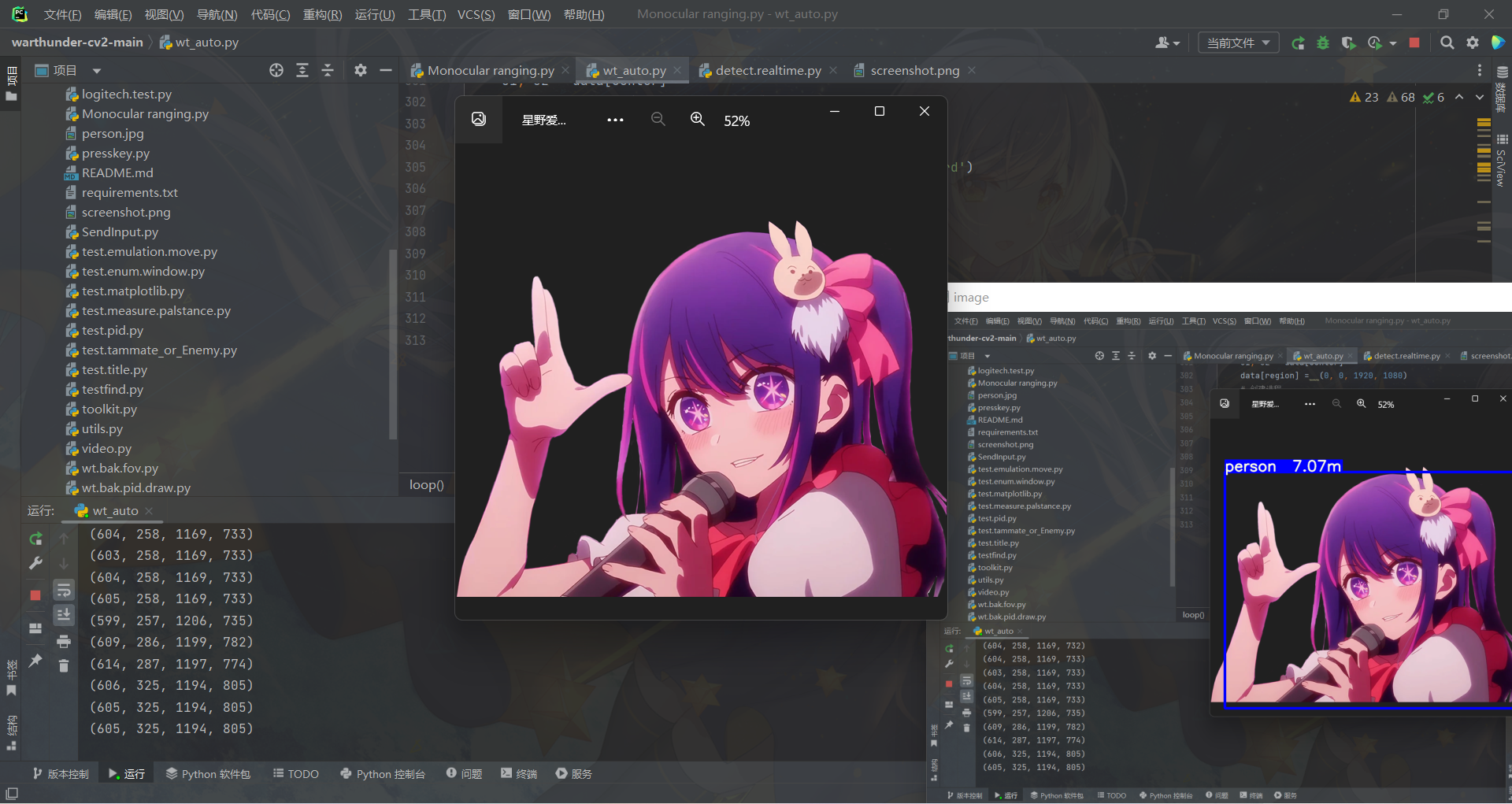1512x804 pixels.
Task: Toggle soft-wrap in the run console
Action: [64, 590]
